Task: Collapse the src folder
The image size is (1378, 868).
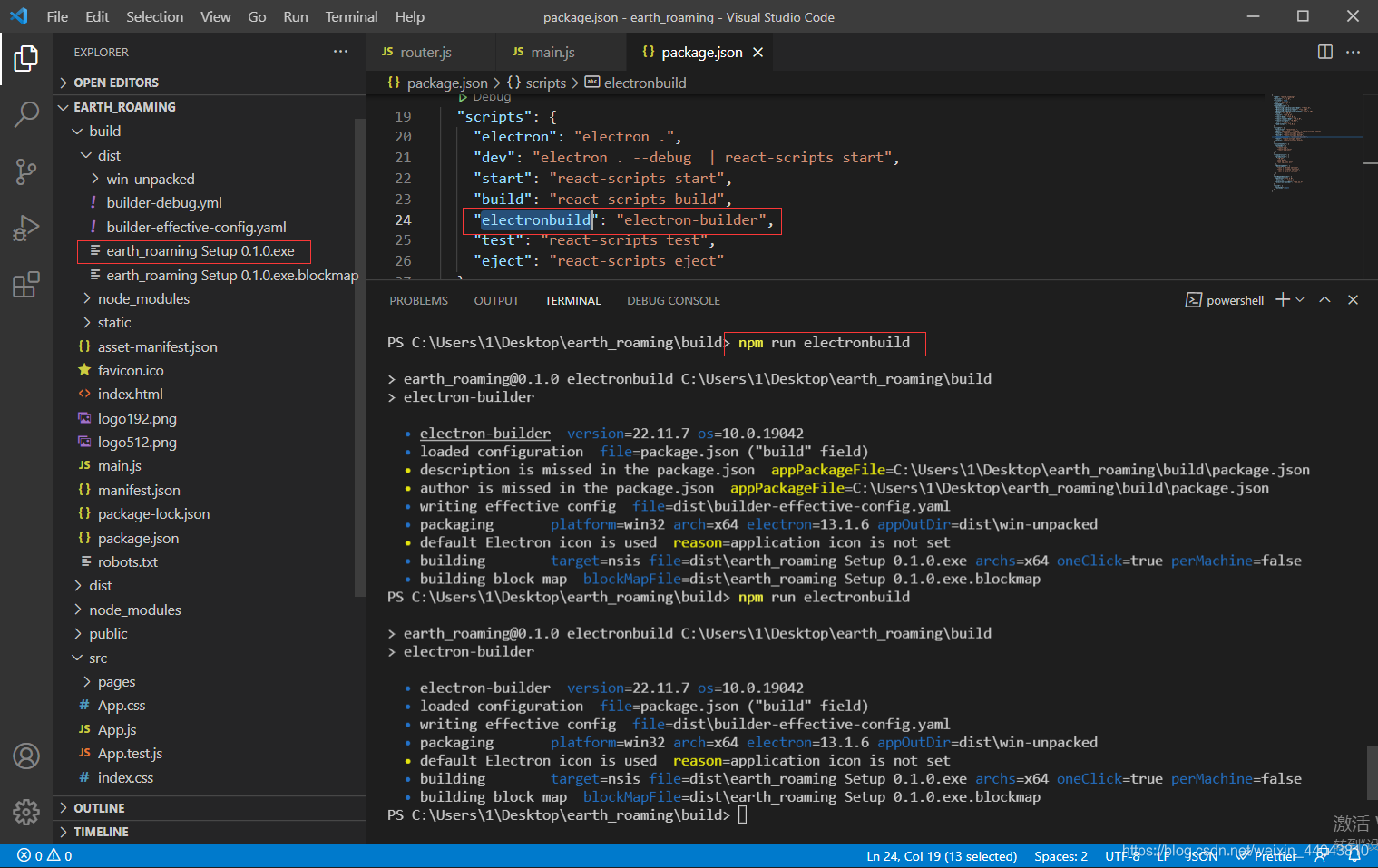Action: click(x=209, y=658)
